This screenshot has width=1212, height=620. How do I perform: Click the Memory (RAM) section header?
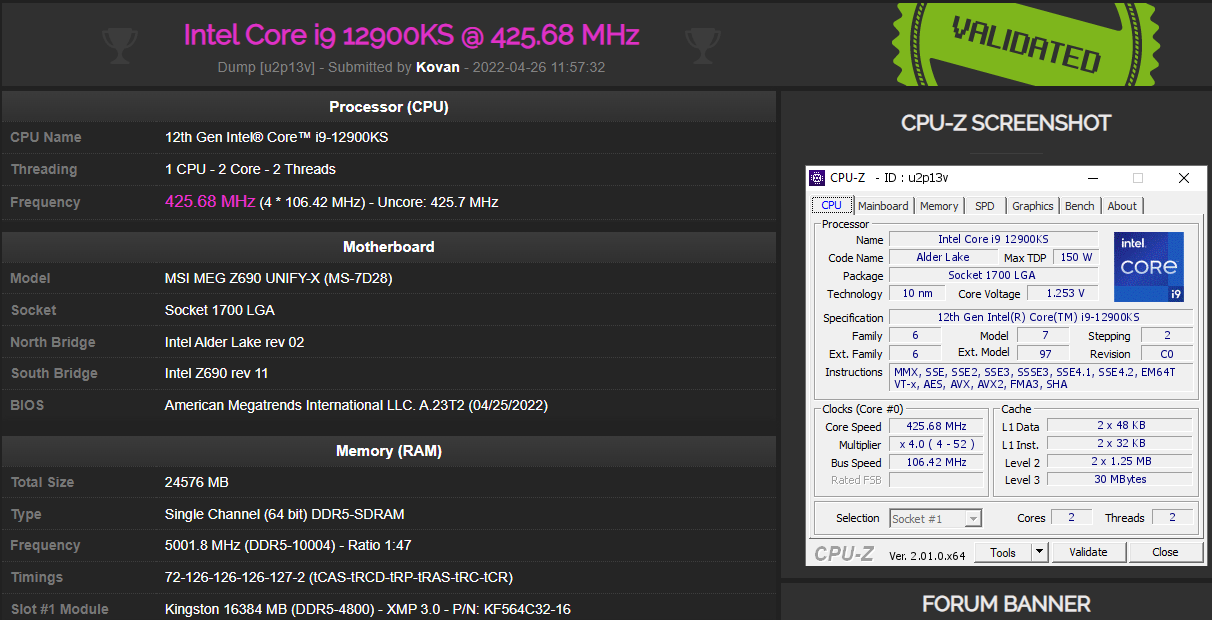tap(388, 451)
